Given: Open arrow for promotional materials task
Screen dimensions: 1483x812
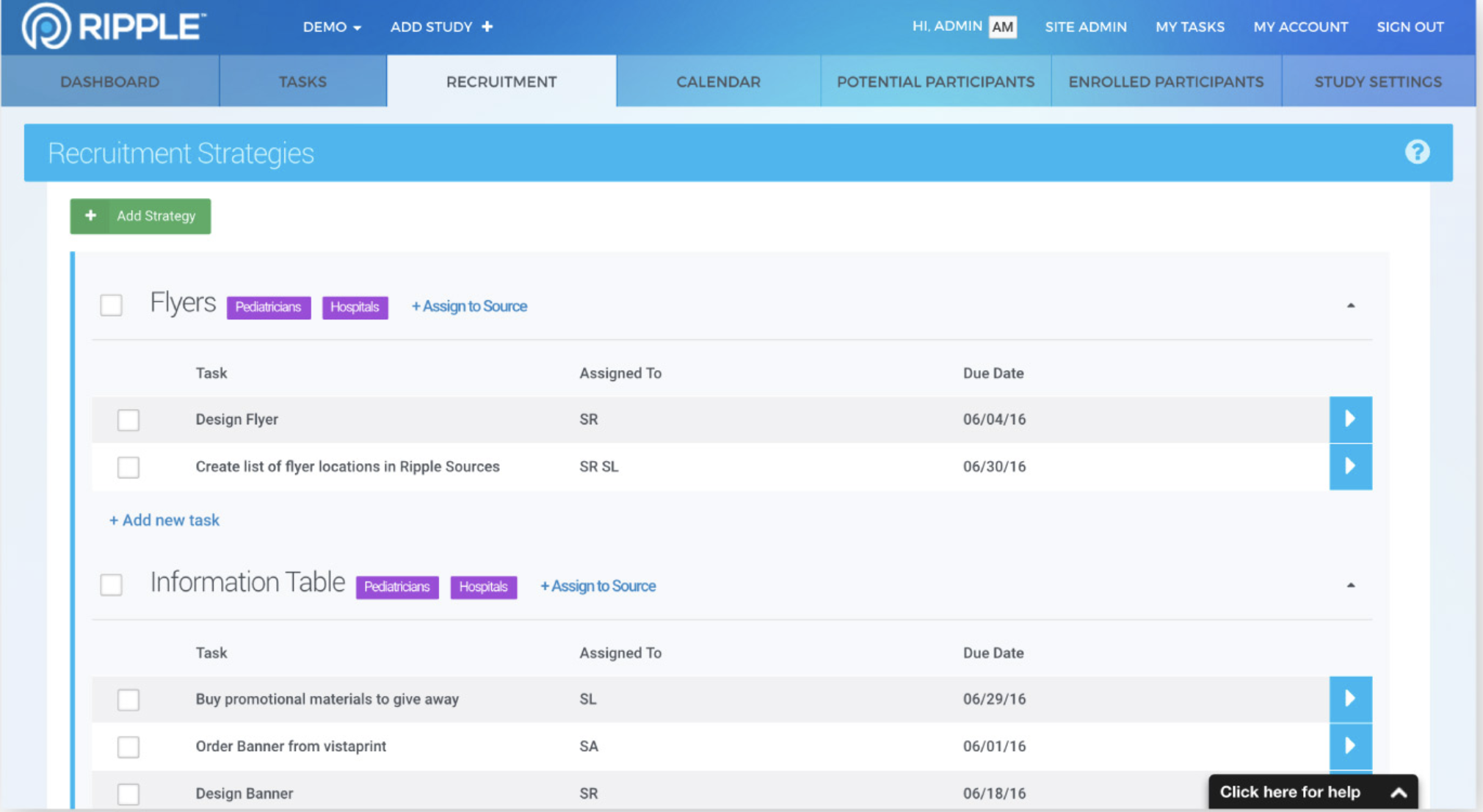Looking at the screenshot, I should point(1350,699).
